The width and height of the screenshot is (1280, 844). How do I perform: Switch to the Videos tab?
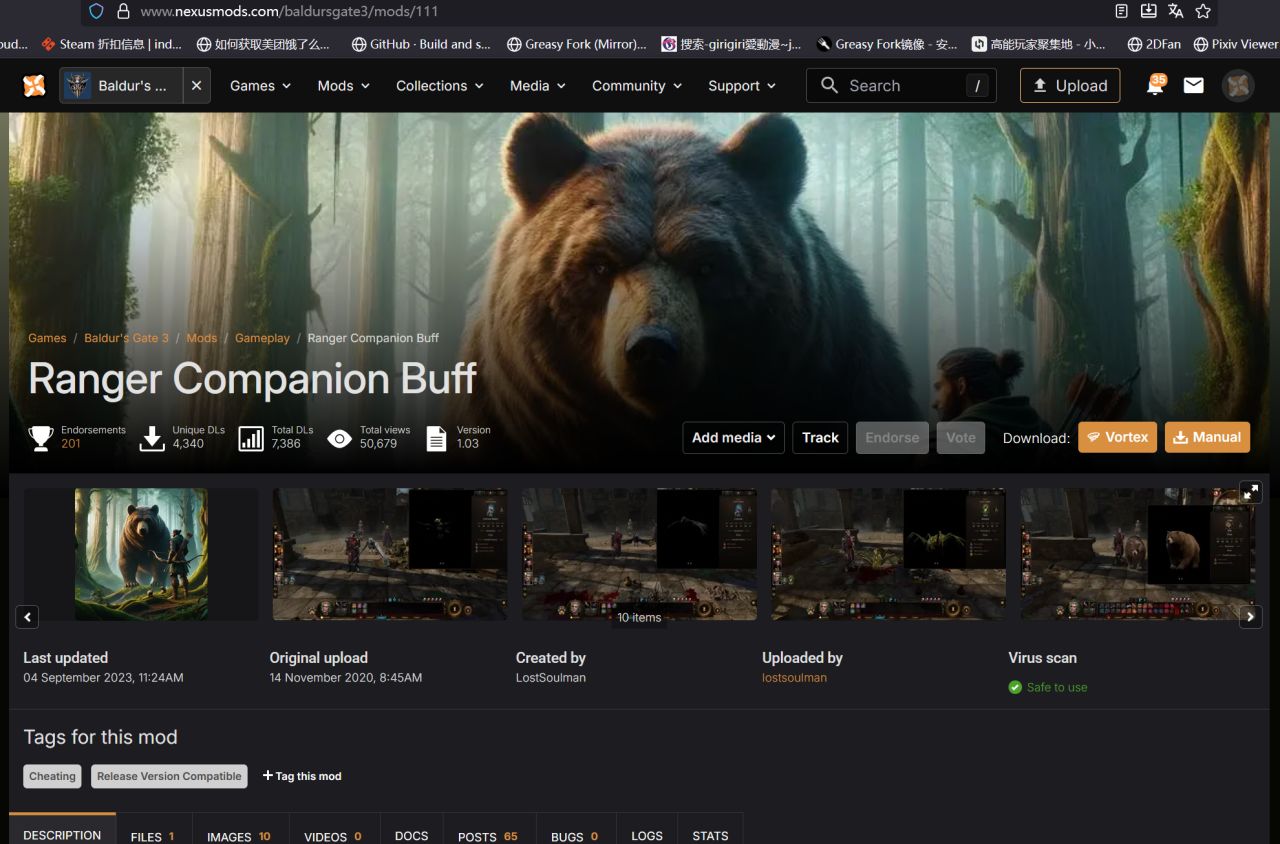click(x=334, y=830)
